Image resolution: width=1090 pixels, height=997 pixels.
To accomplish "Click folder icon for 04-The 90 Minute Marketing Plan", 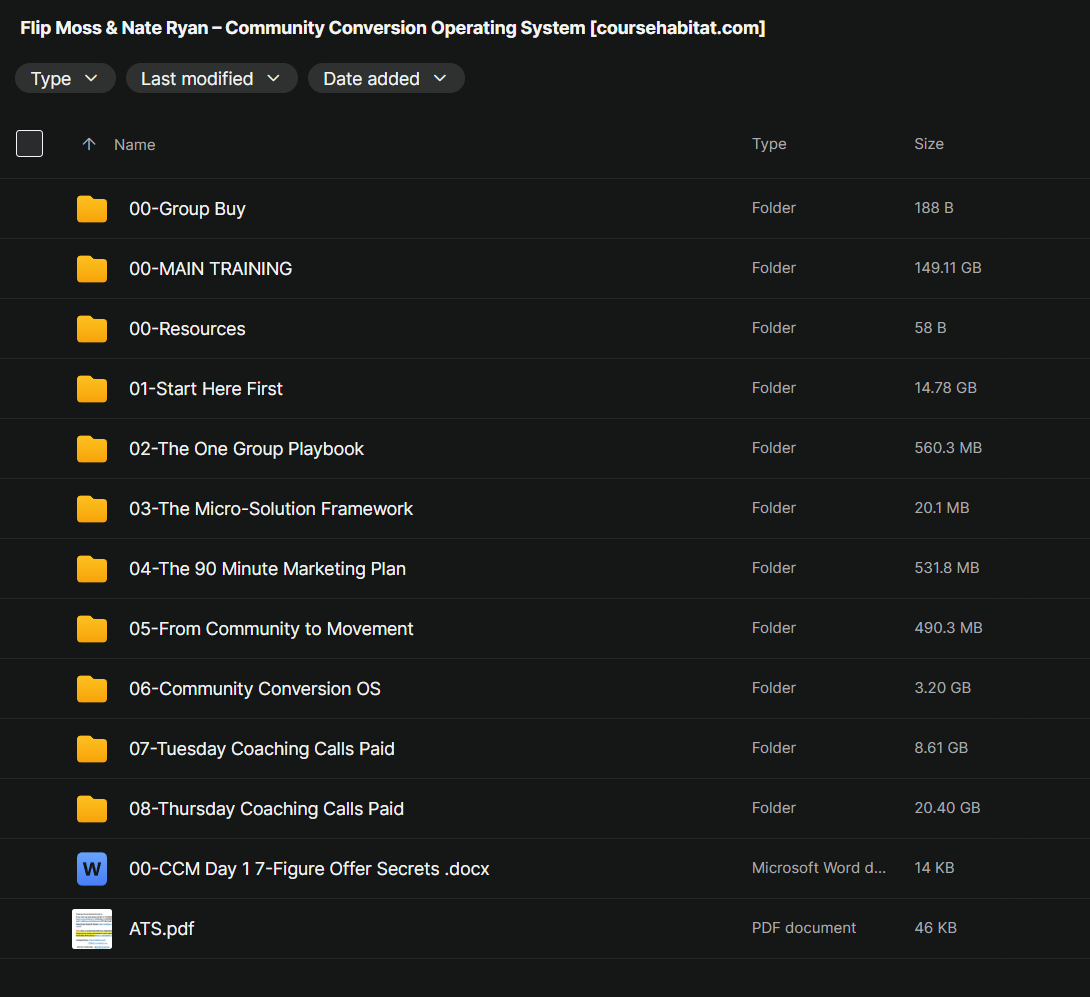I will (92, 569).
